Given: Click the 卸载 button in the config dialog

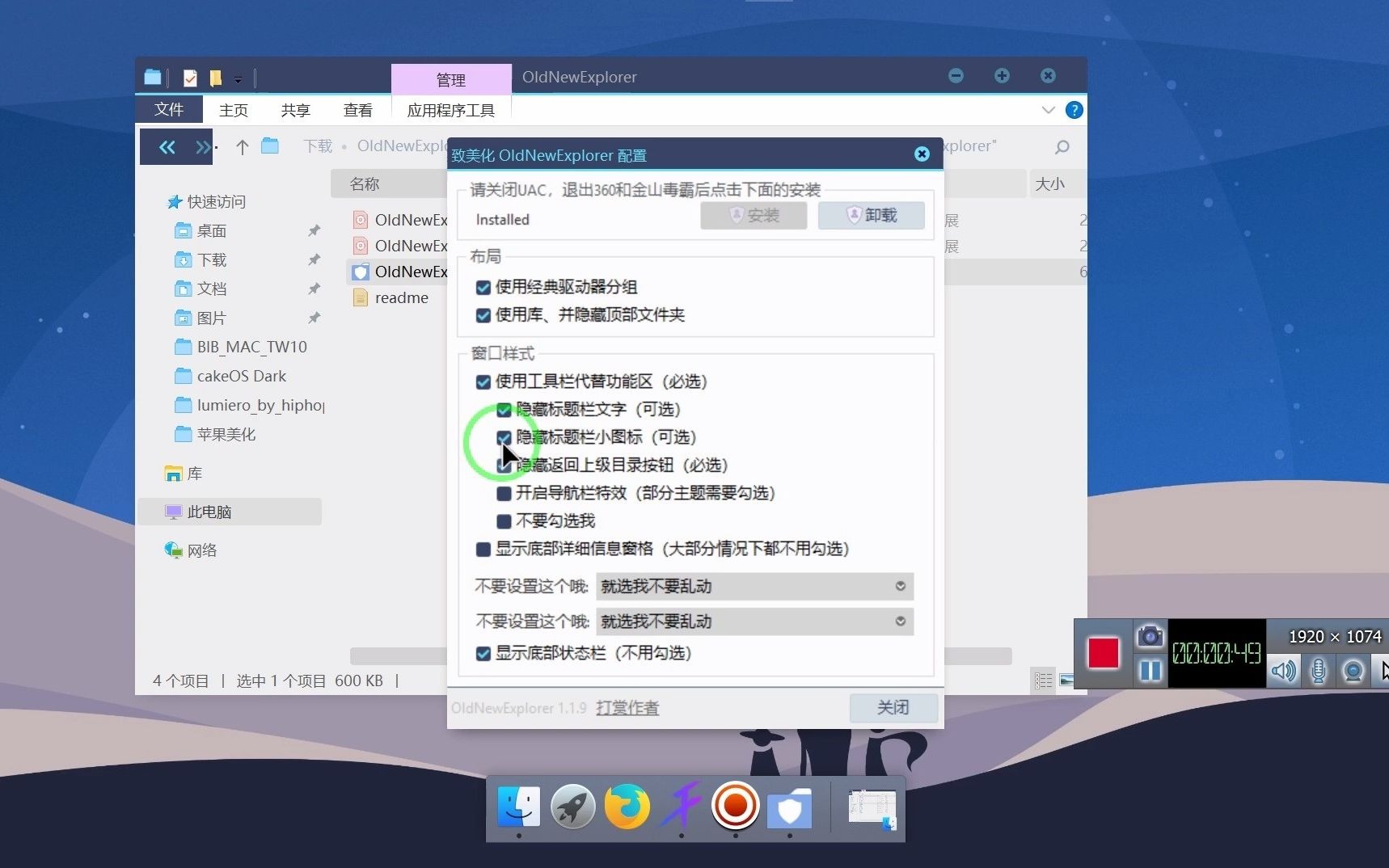Looking at the screenshot, I should click(x=871, y=215).
